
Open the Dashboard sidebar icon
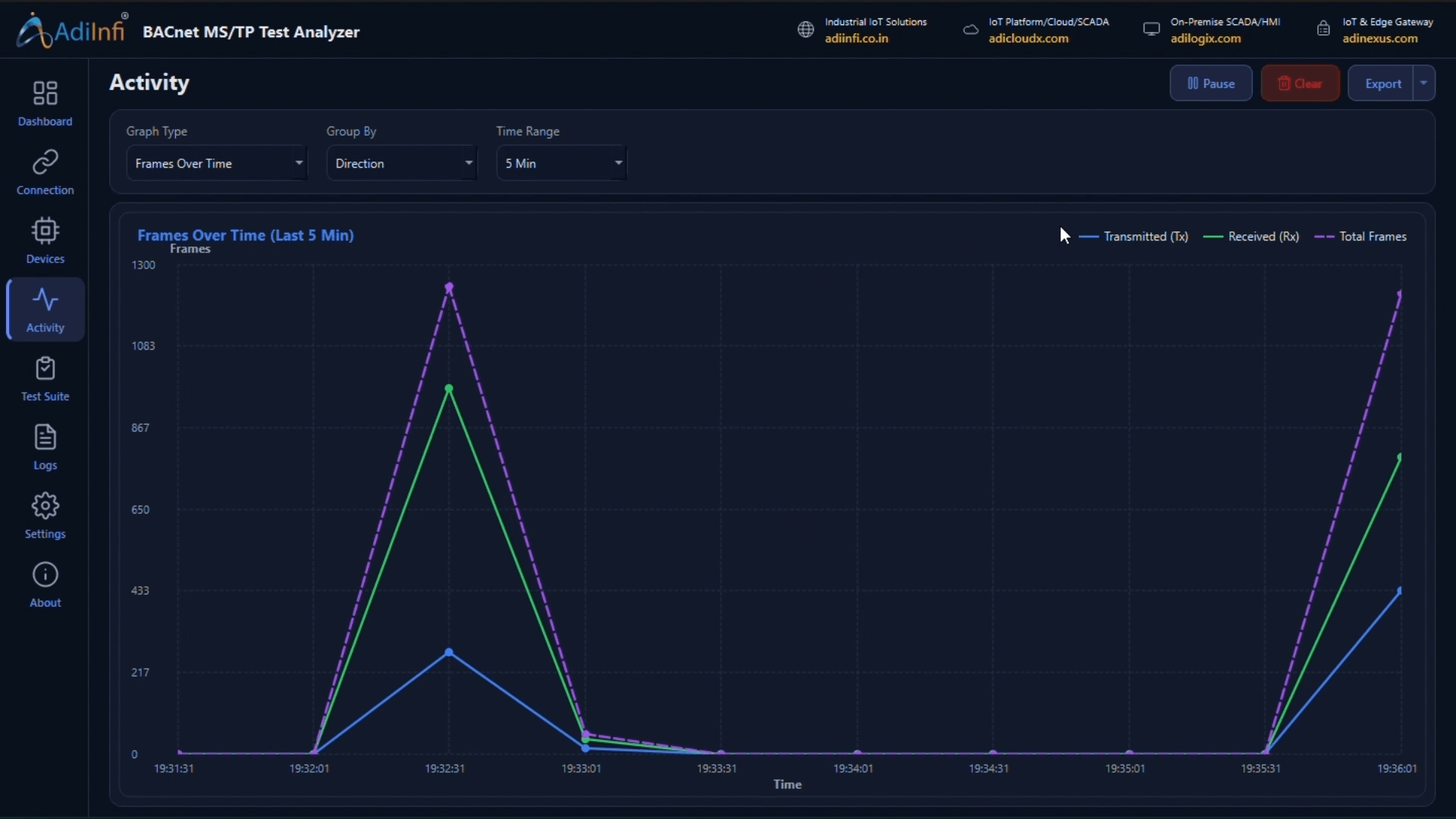pos(45,94)
